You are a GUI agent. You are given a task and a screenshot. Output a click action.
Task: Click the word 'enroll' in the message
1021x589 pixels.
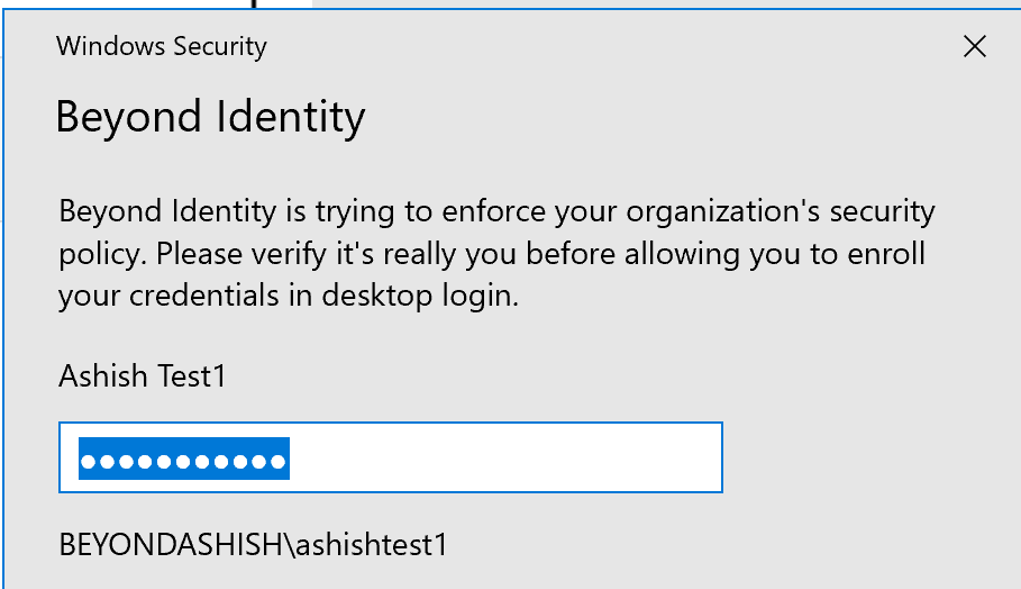click(886, 255)
